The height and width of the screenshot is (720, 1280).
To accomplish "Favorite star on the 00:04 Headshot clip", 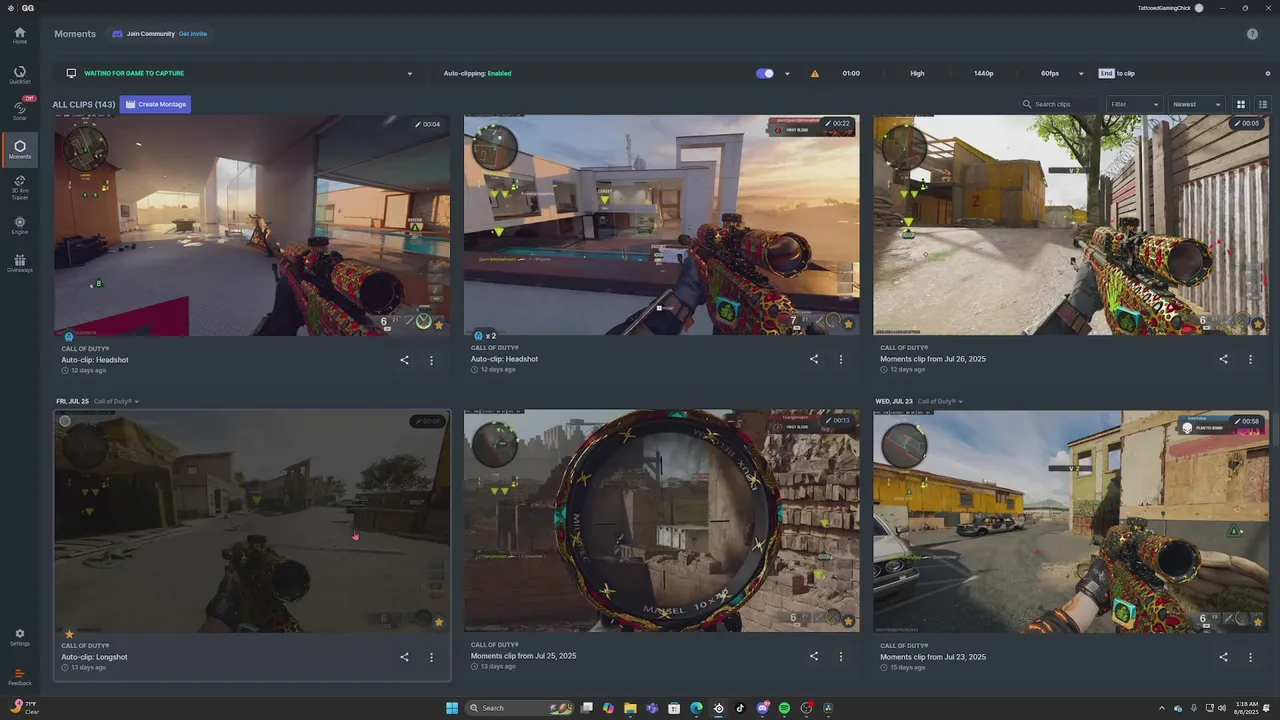I will (439, 324).
